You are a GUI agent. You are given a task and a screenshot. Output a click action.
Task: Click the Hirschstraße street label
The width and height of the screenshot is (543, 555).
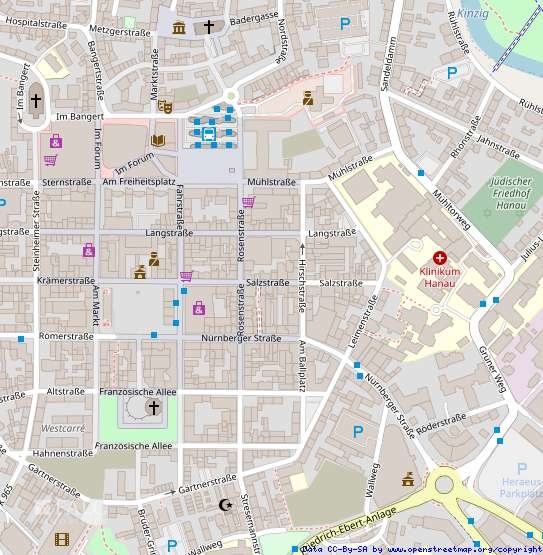point(302,285)
